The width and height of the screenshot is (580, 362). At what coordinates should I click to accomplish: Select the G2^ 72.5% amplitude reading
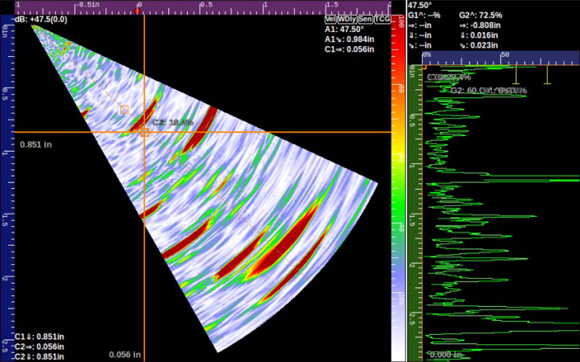tap(480, 16)
